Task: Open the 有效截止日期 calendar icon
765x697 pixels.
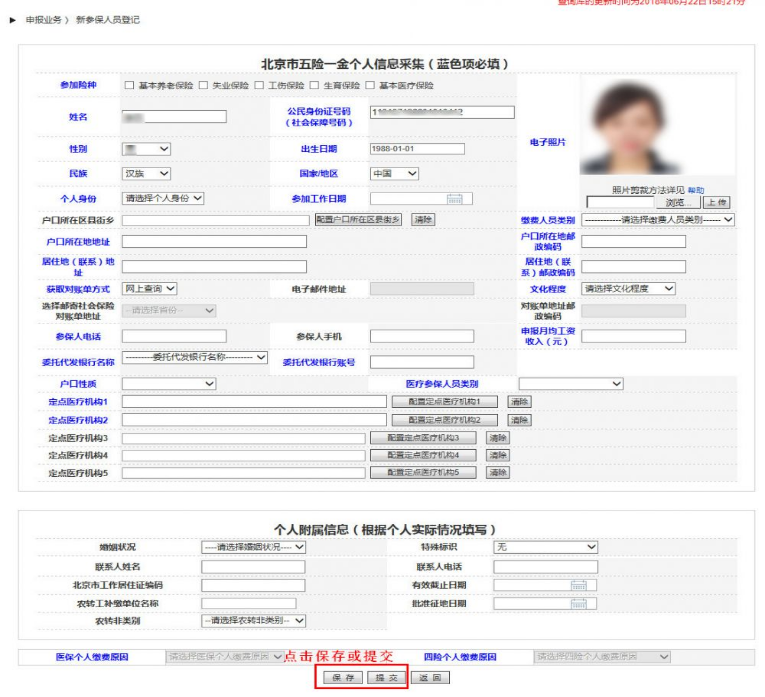Action: 577,585
